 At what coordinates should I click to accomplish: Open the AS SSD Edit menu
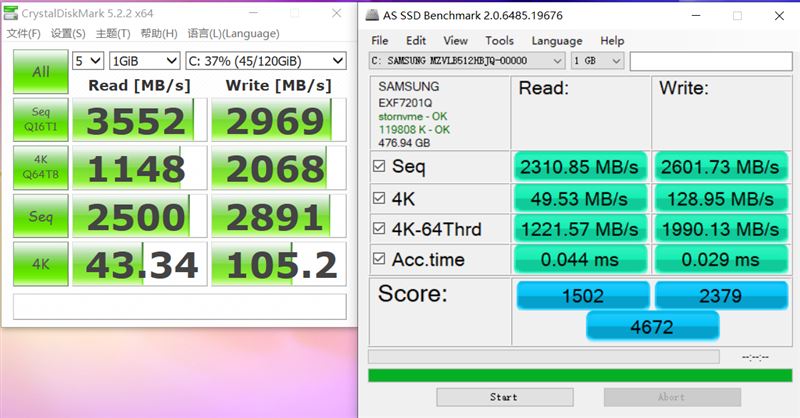coord(416,40)
